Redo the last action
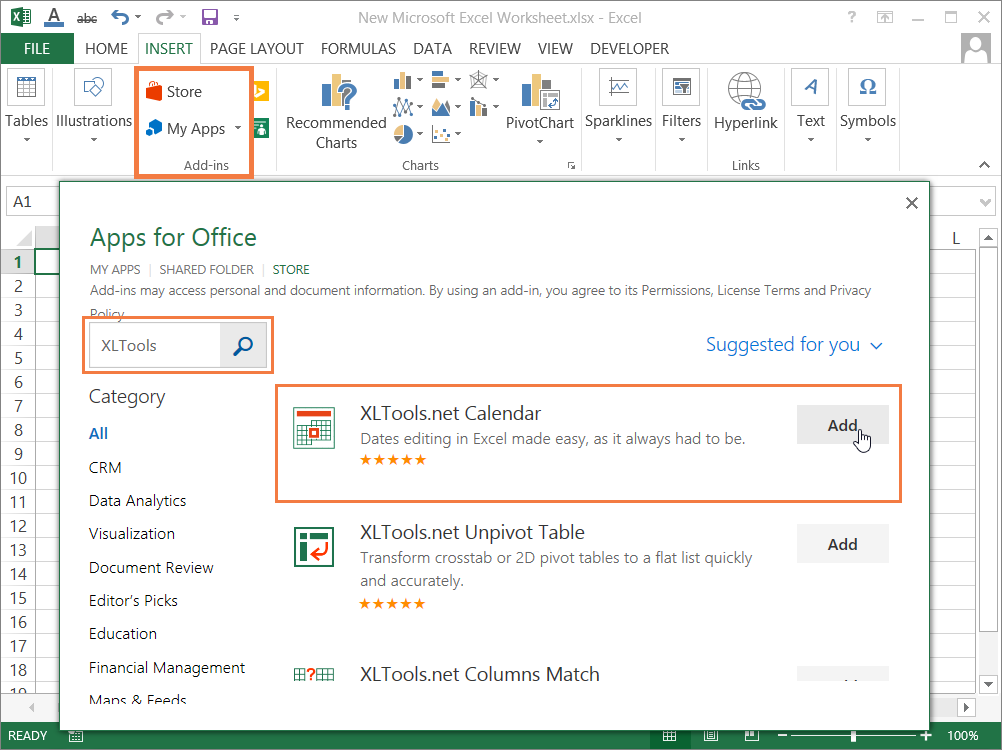This screenshot has height=750, width=1002. [164, 17]
